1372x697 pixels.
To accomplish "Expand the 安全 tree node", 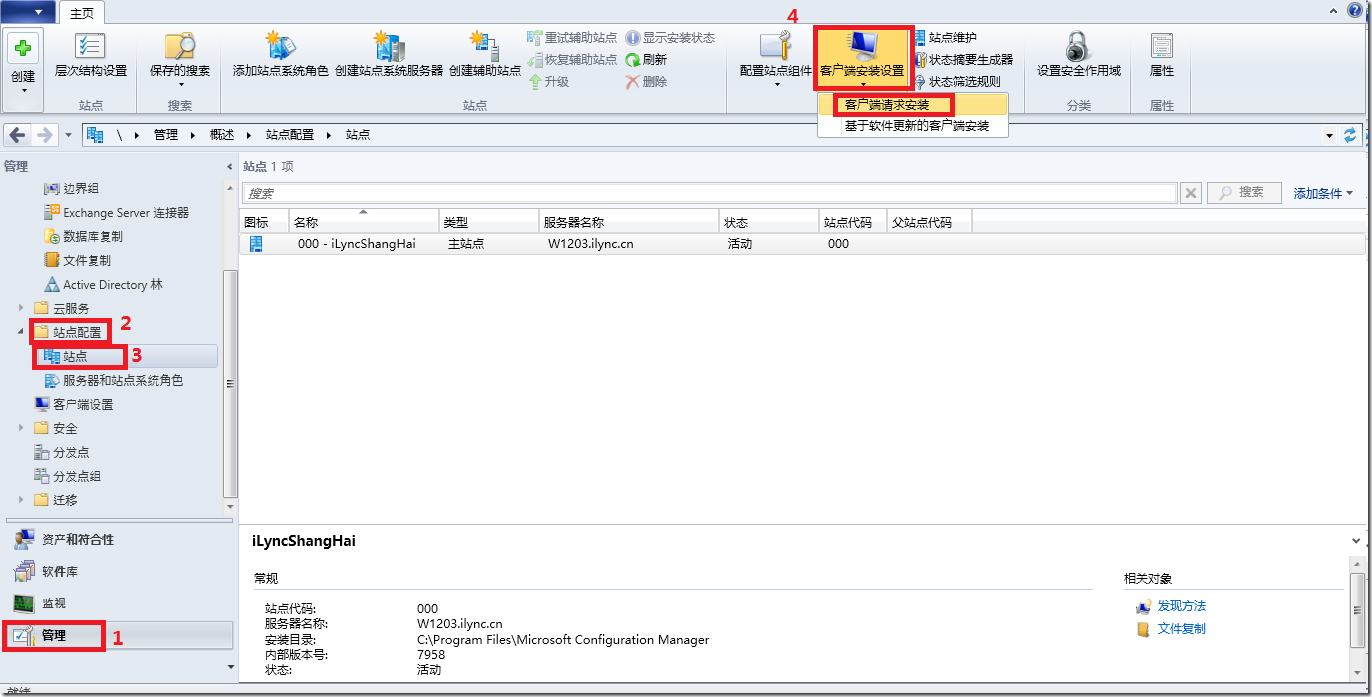I will 22,428.
